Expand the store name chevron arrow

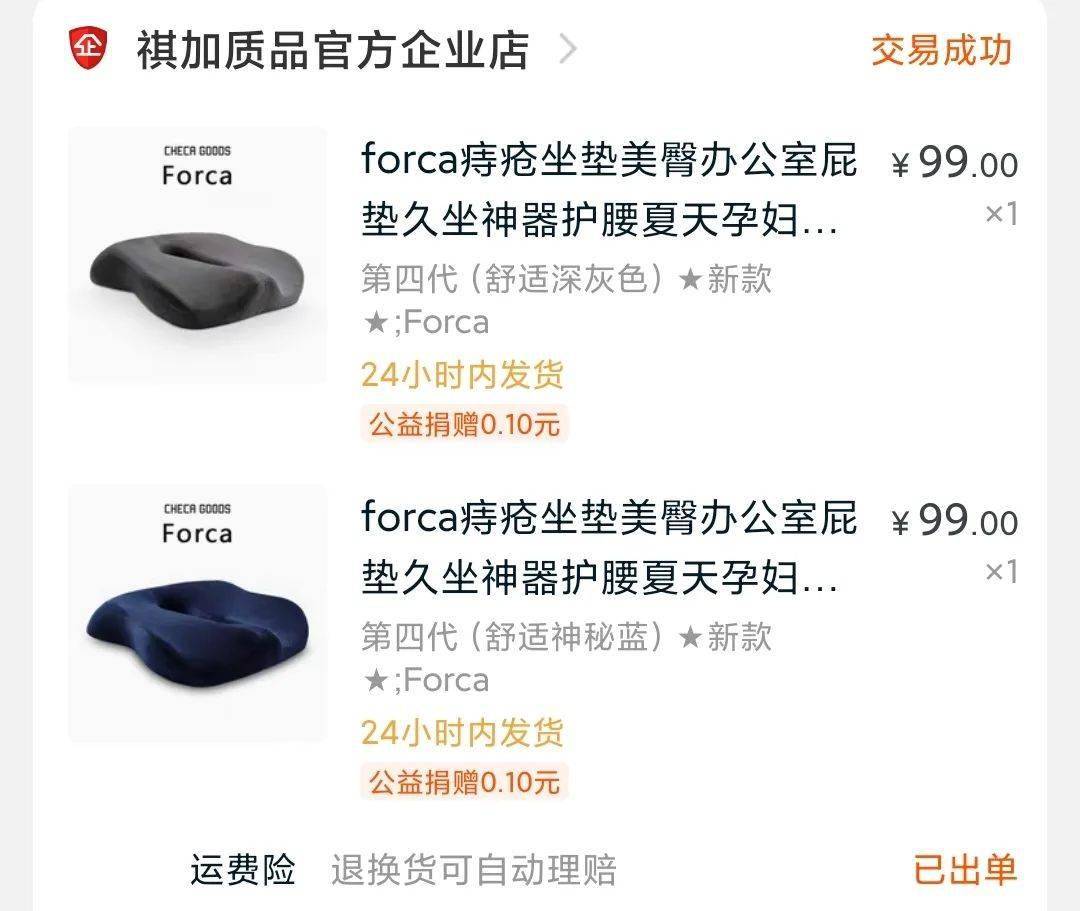pyautogui.click(x=569, y=50)
